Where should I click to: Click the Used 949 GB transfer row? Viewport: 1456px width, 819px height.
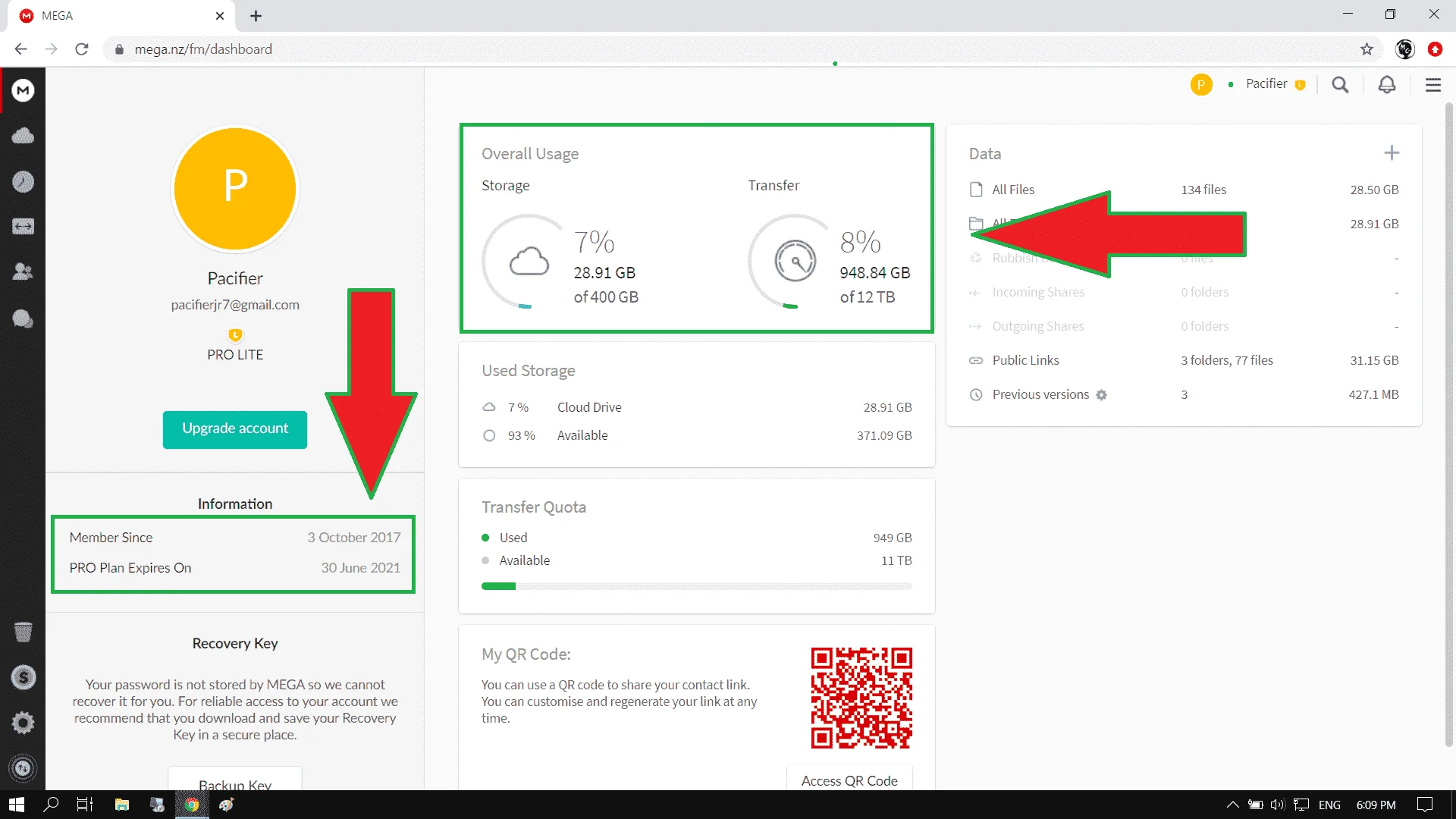click(x=696, y=538)
